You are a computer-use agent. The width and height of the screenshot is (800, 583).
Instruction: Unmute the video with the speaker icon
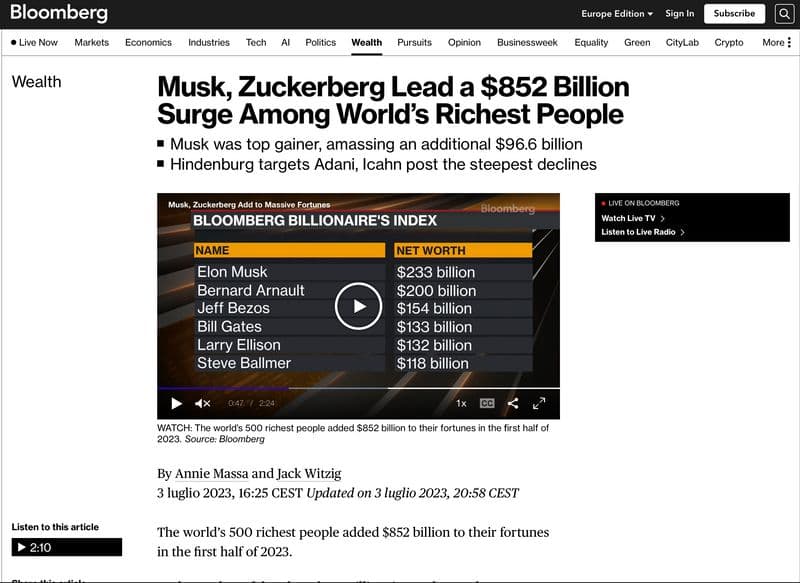tap(203, 403)
